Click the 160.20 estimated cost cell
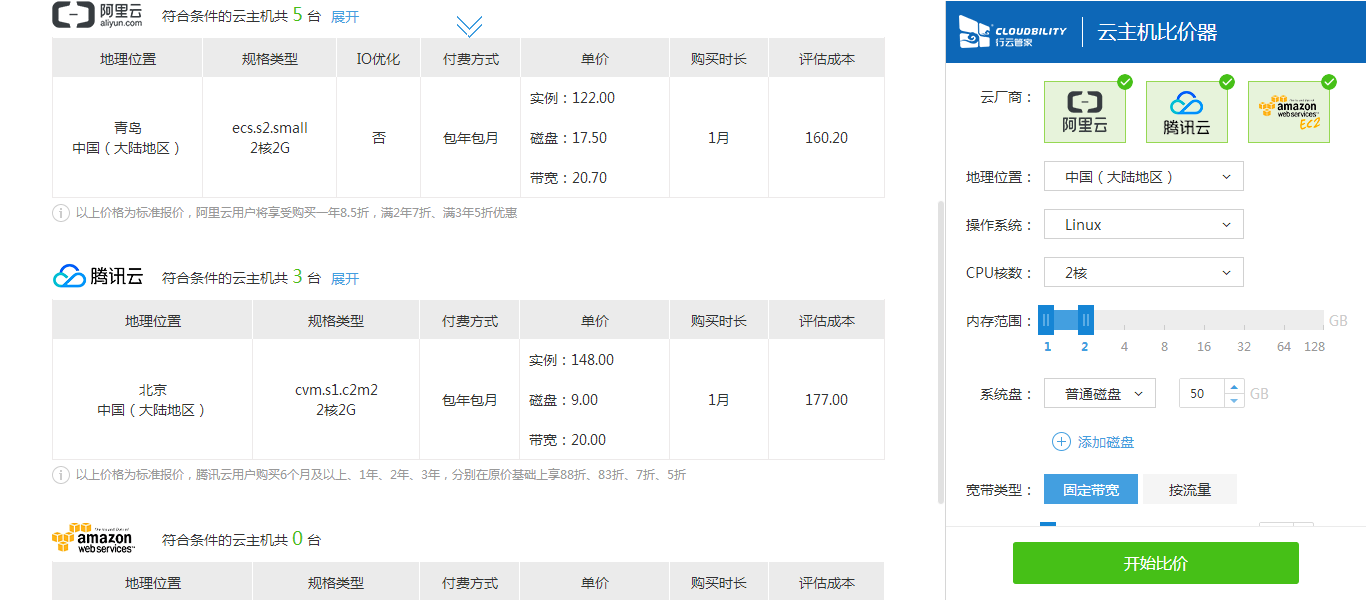This screenshot has height=600, width=1366. [827, 138]
